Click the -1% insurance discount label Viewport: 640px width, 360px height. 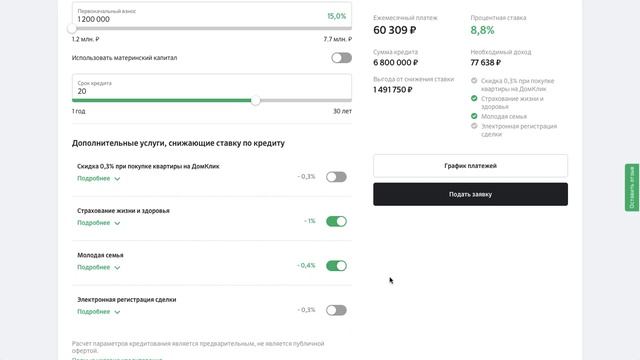coord(310,221)
